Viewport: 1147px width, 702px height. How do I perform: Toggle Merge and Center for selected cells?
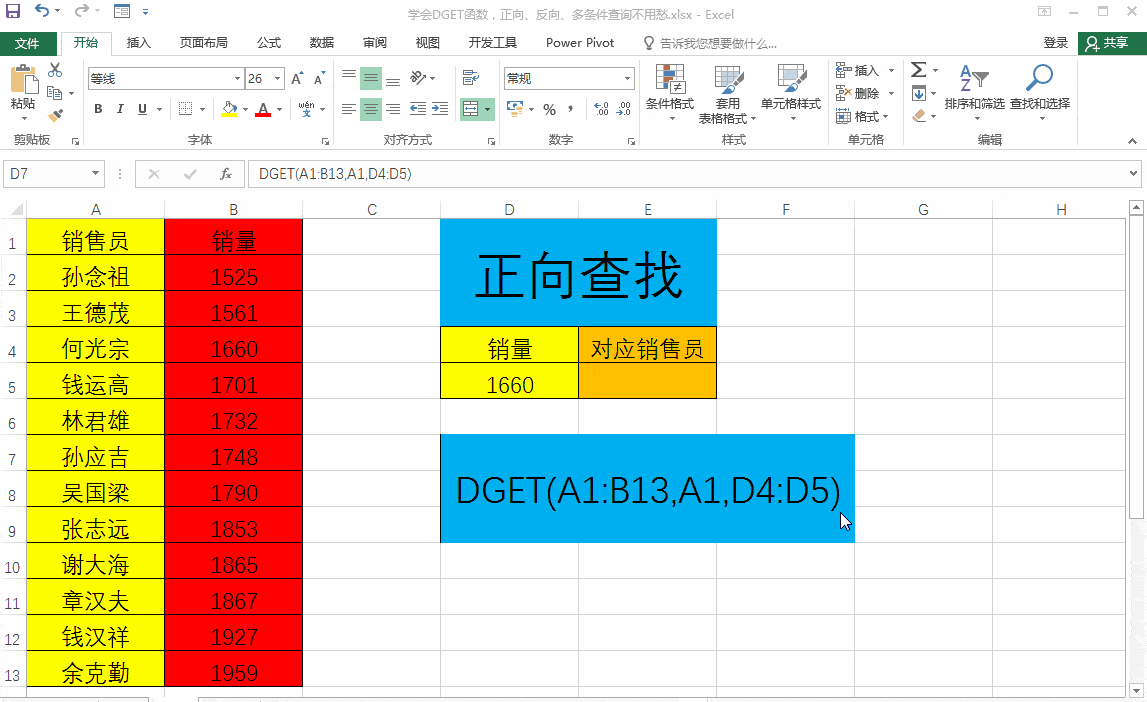click(471, 109)
